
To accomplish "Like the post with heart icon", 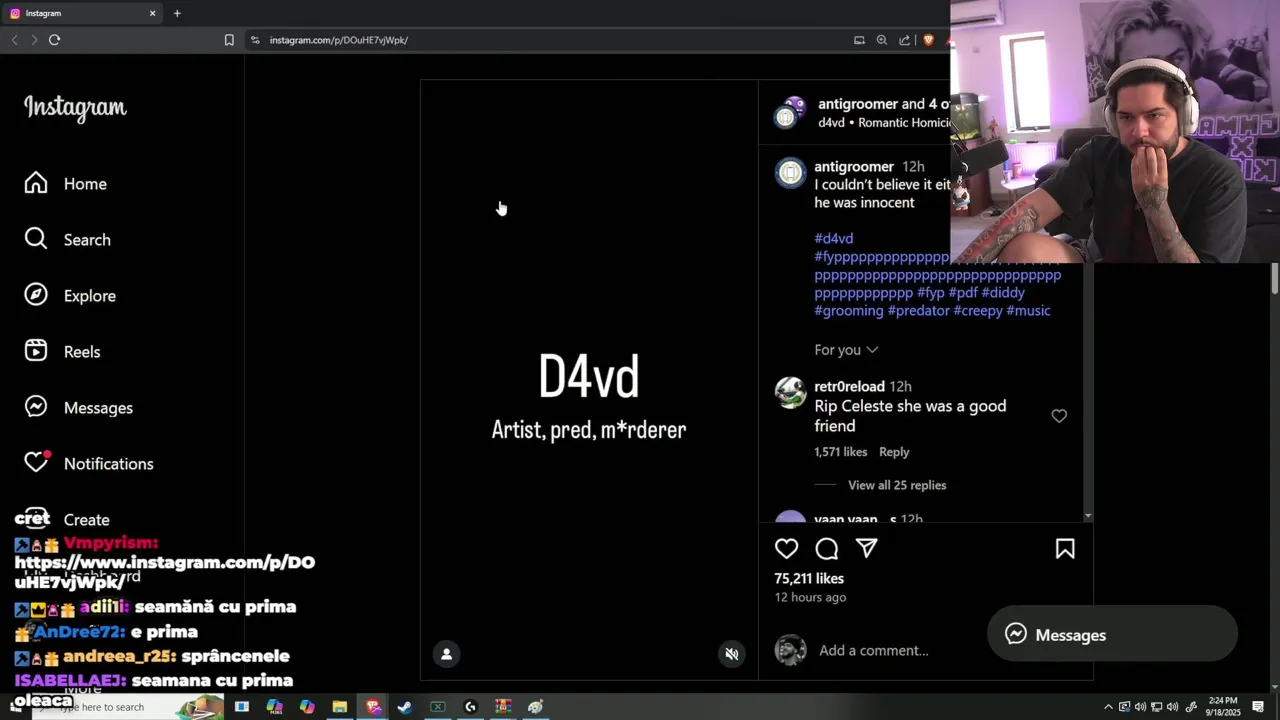I will click(x=787, y=548).
